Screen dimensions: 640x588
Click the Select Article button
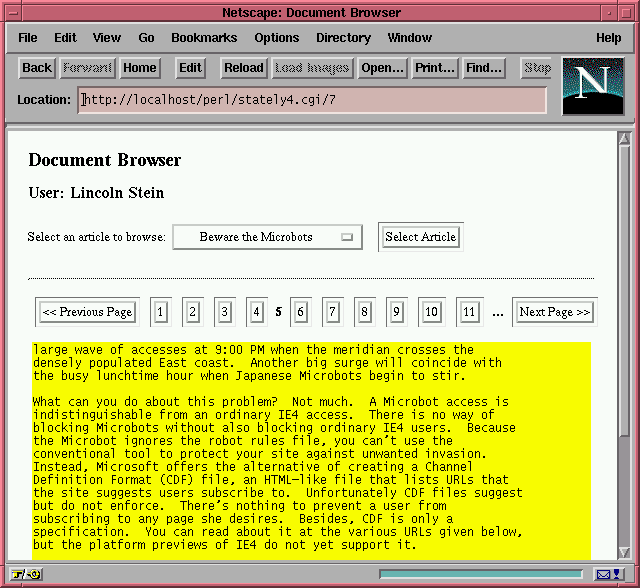point(420,237)
